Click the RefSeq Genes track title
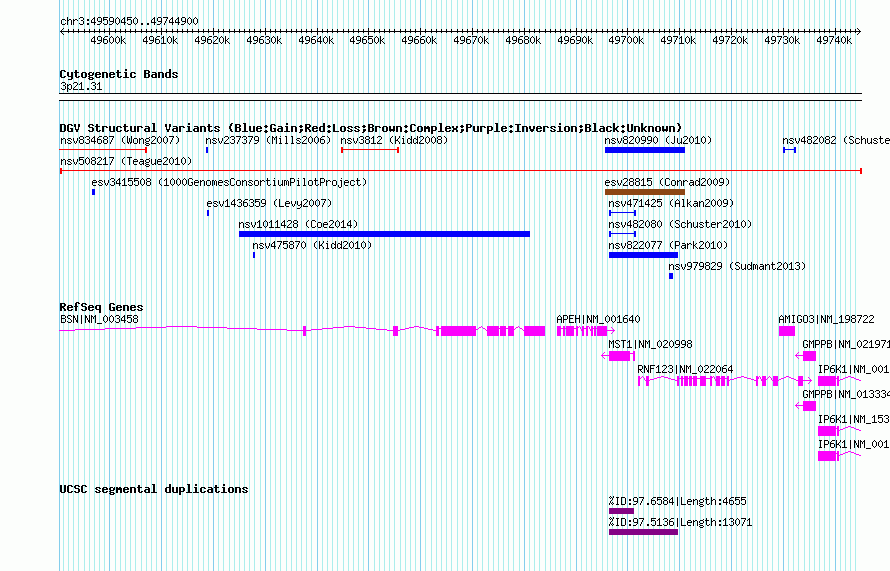The image size is (890, 571). (102, 307)
